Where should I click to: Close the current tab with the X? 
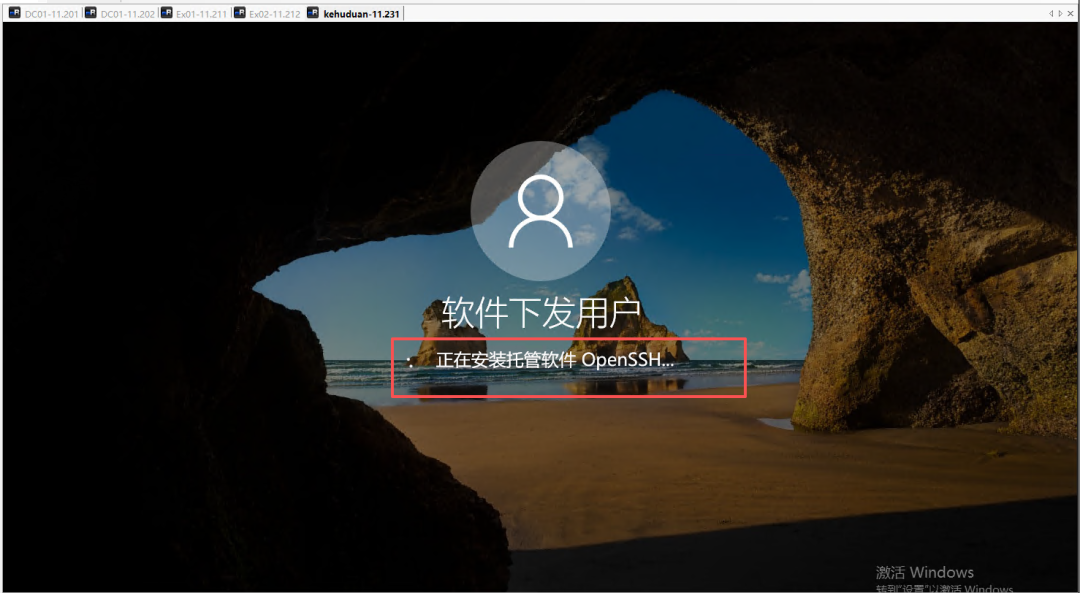(x=1071, y=13)
